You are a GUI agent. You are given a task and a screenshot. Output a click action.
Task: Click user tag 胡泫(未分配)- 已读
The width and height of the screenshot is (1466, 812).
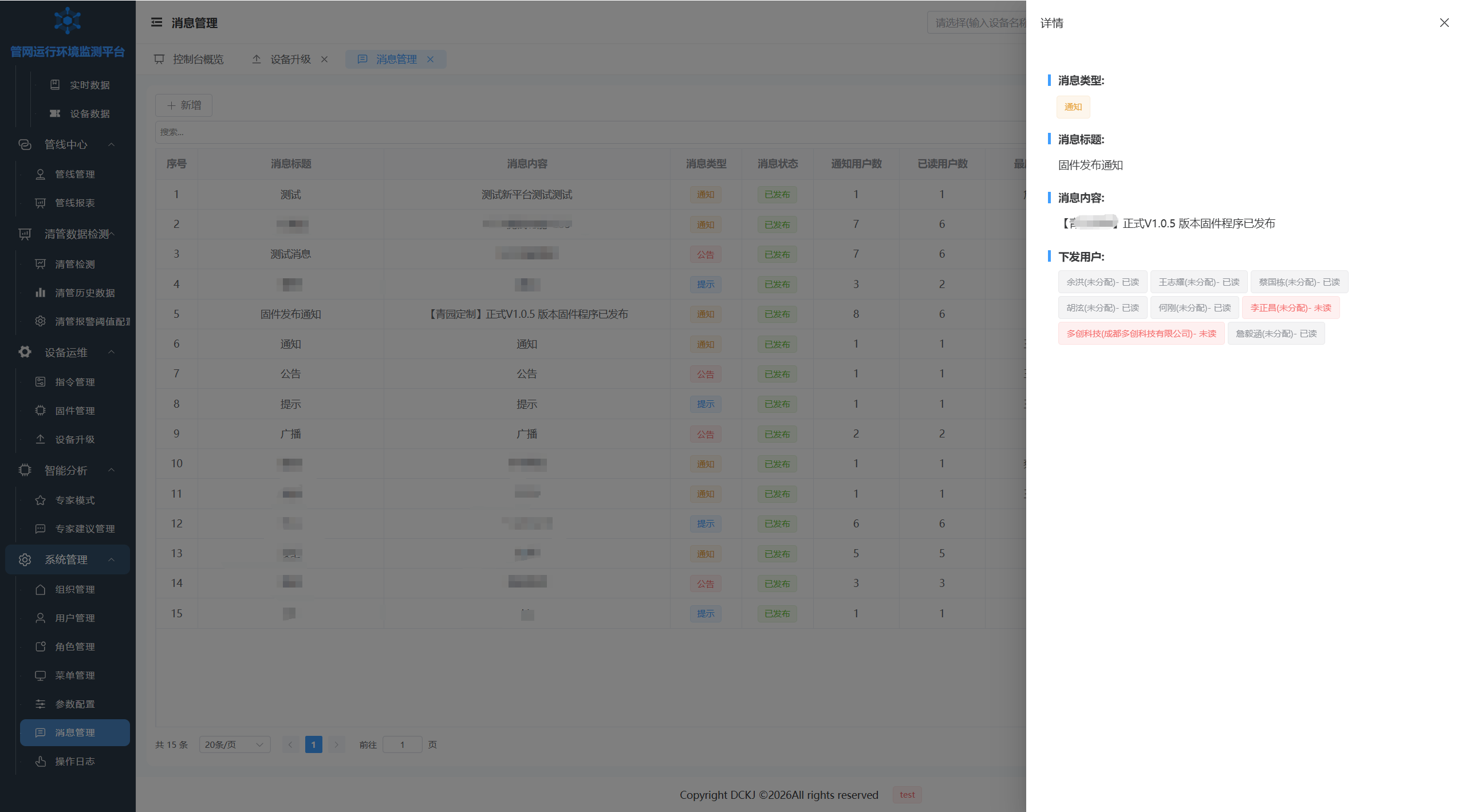pos(1103,308)
